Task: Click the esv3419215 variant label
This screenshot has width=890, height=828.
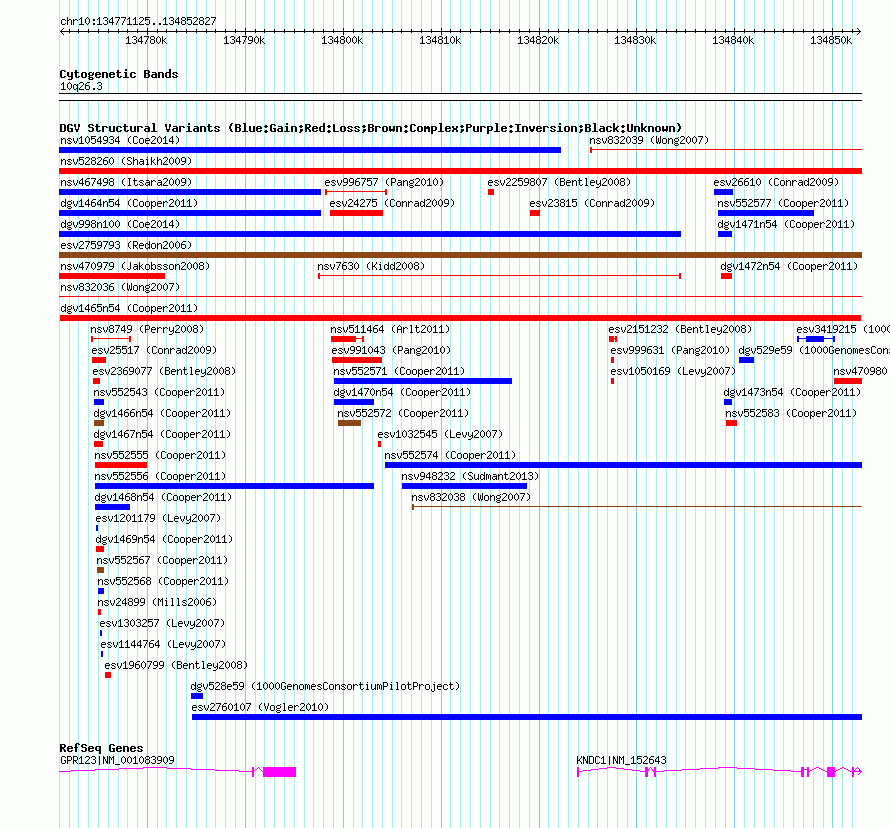Action: tap(843, 329)
